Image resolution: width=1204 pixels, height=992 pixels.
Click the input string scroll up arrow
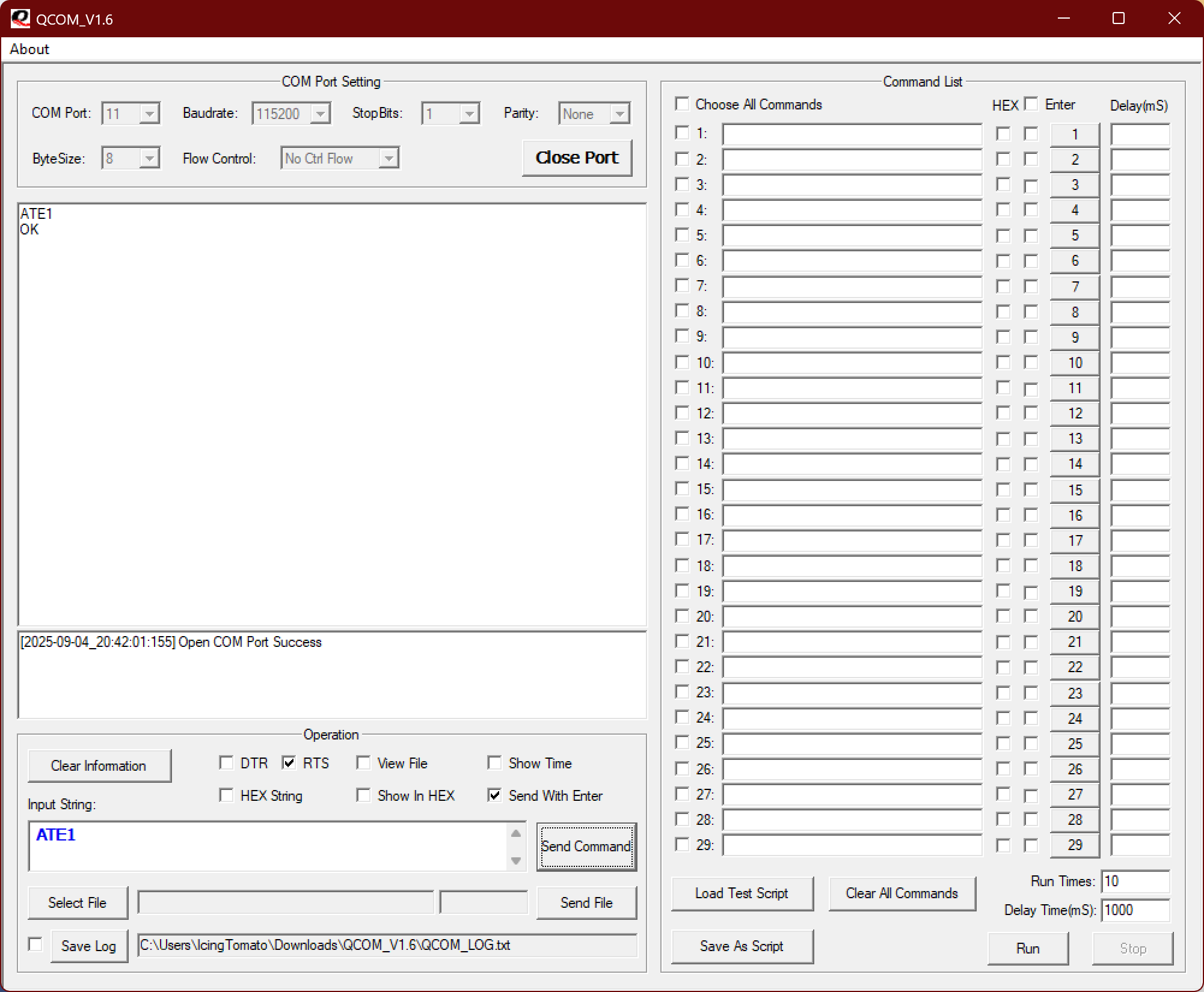coord(515,834)
